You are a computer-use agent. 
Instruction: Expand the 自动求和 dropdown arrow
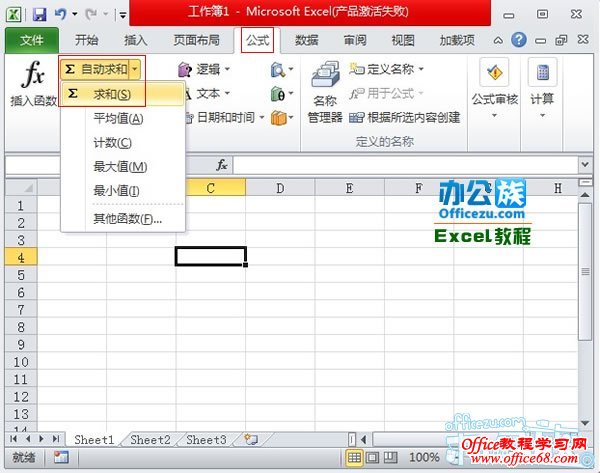(135, 69)
